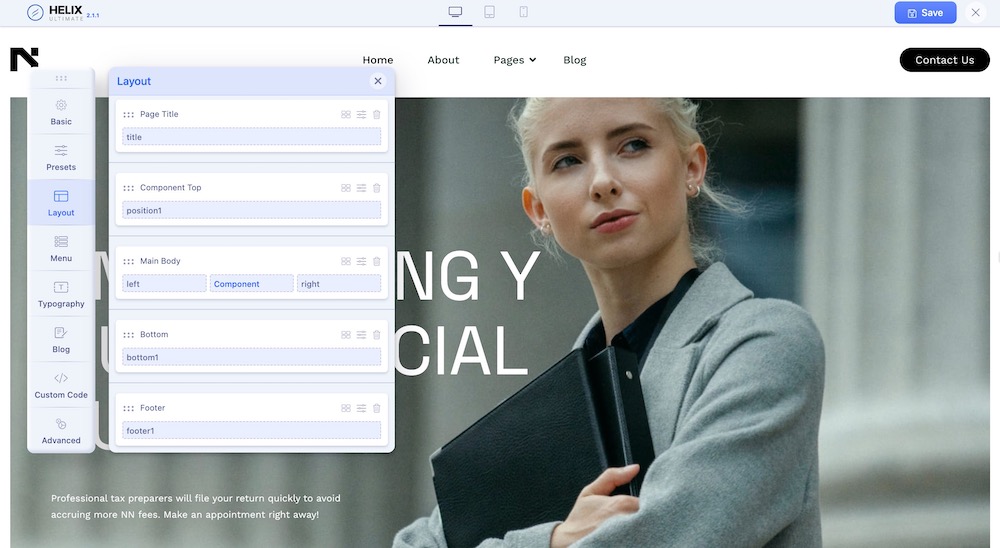1000x548 pixels.
Task: Select the position1 column block
Action: (251, 210)
